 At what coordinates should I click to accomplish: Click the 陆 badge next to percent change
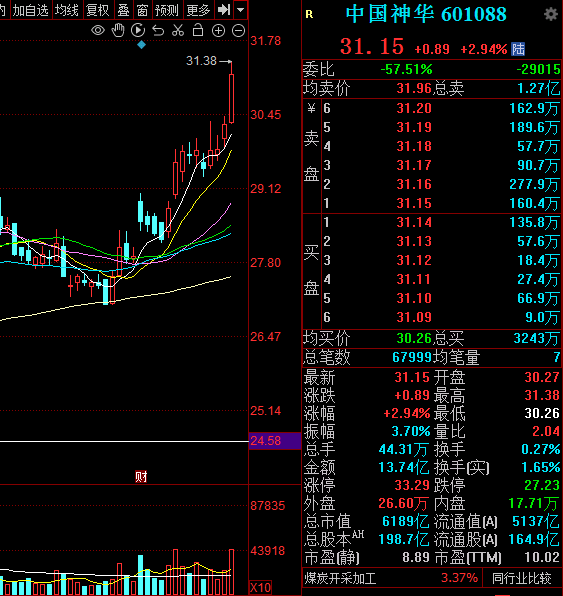pos(518,49)
